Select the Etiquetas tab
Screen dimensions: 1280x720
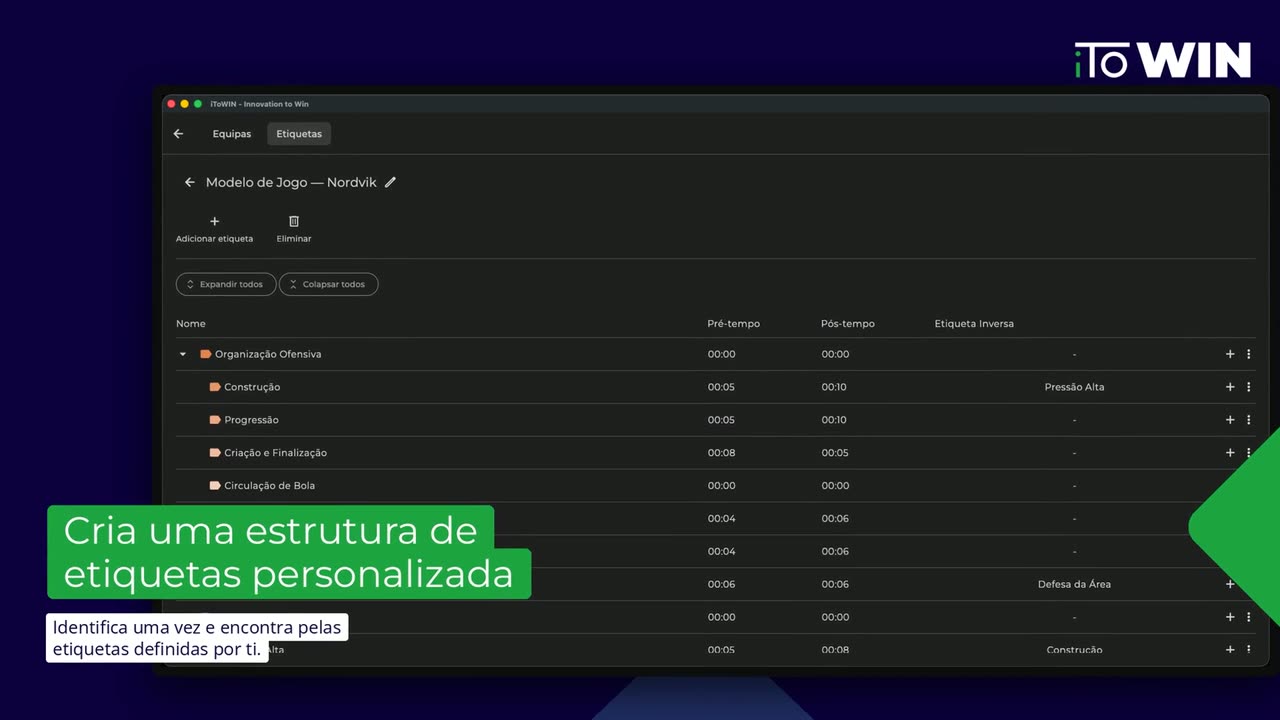point(299,134)
